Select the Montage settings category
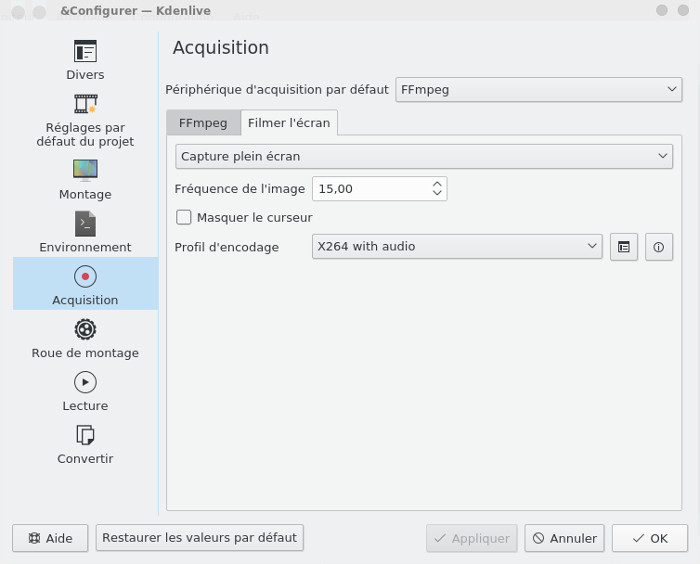This screenshot has height=564, width=700. [85, 180]
